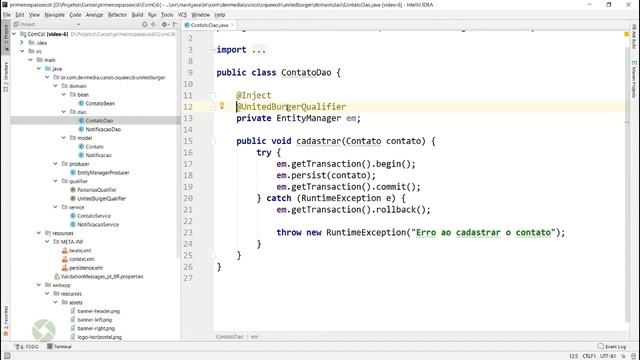The image size is (640, 360).
Task: Open the Terminal tool window
Action: click(60, 347)
